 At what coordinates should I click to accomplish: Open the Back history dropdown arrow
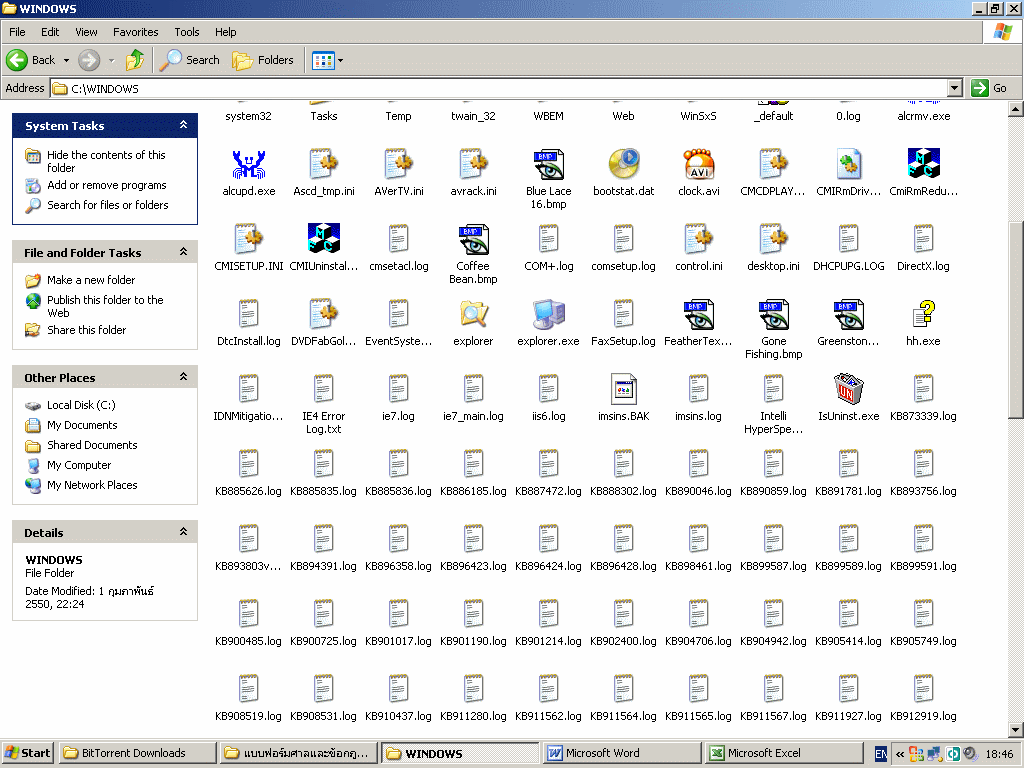tap(66, 61)
